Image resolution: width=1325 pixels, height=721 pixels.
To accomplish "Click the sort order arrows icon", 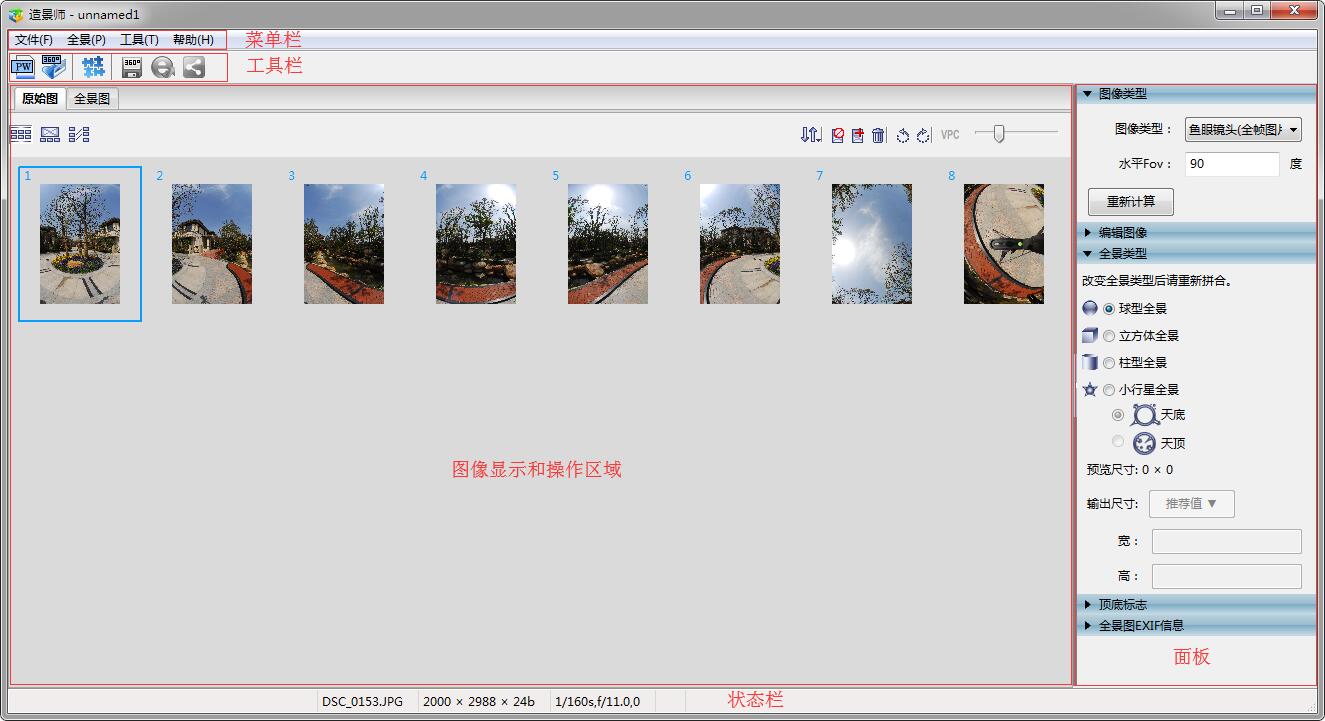I will tap(810, 135).
